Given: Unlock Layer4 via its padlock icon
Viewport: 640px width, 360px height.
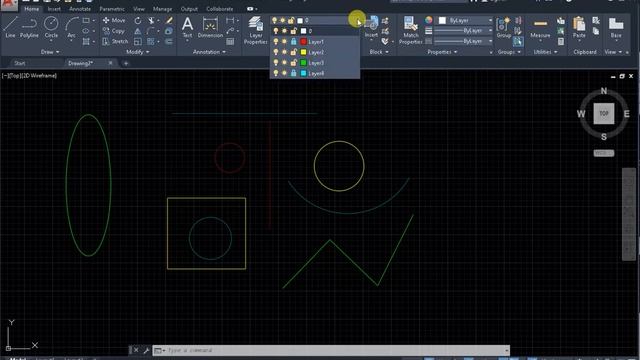Looking at the screenshot, I should 293,73.
